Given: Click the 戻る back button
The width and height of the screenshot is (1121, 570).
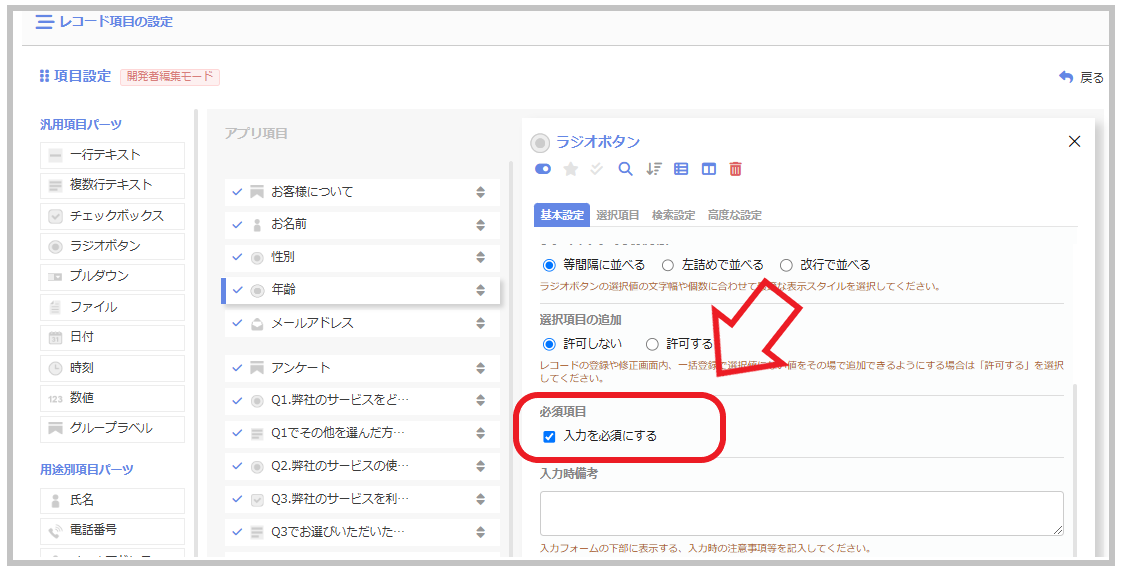Looking at the screenshot, I should pos(1081,77).
